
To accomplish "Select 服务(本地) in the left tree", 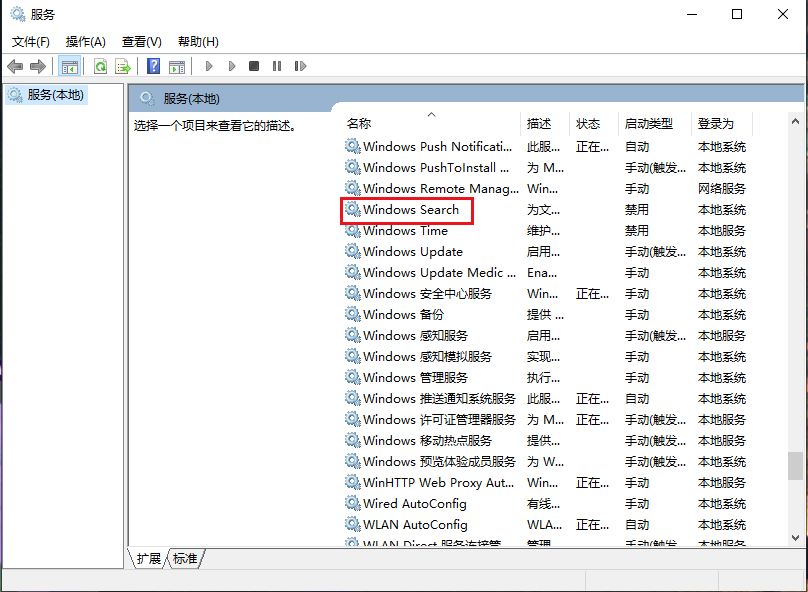I will 55,95.
